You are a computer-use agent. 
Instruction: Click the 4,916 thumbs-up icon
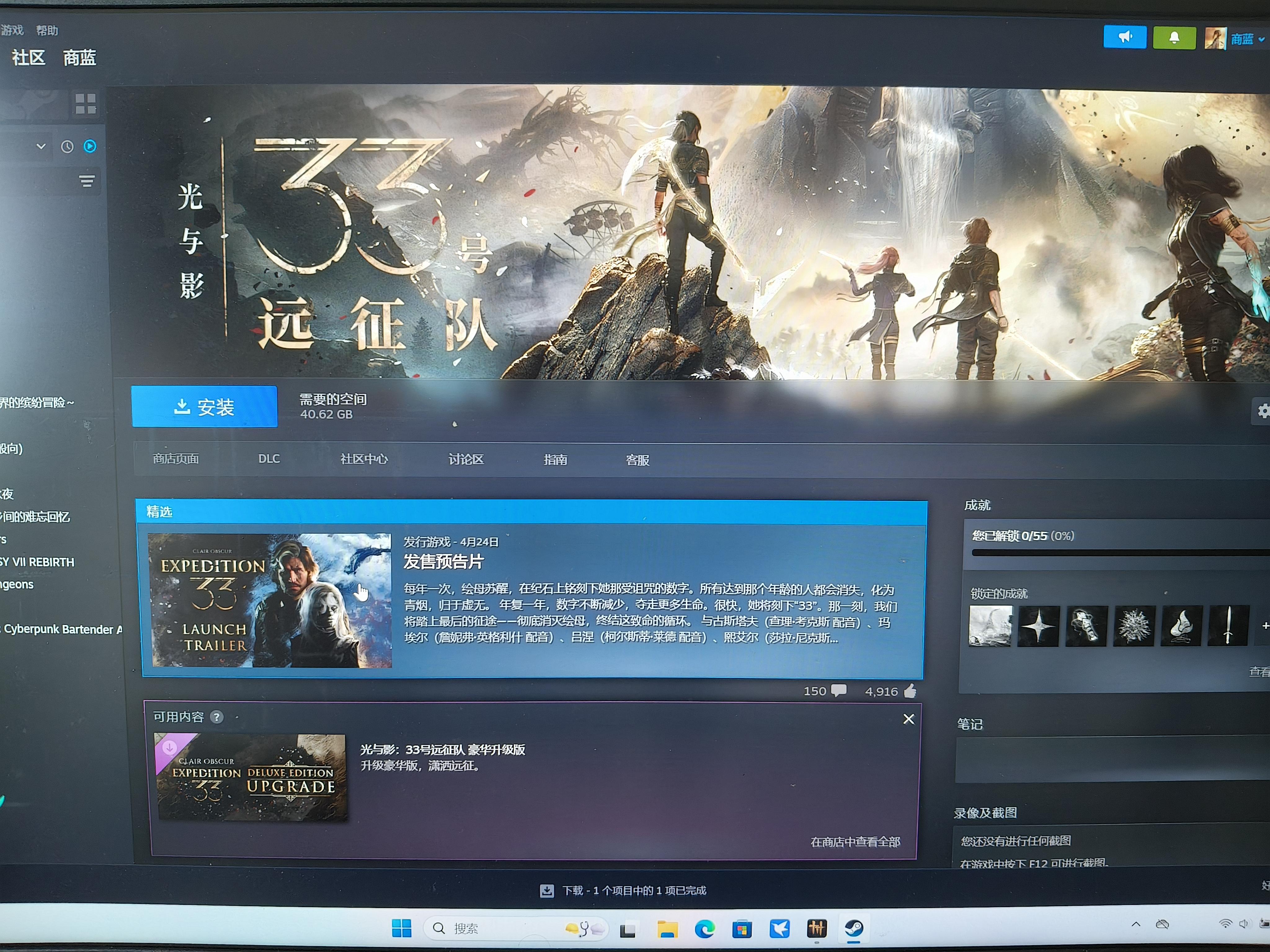[910, 691]
